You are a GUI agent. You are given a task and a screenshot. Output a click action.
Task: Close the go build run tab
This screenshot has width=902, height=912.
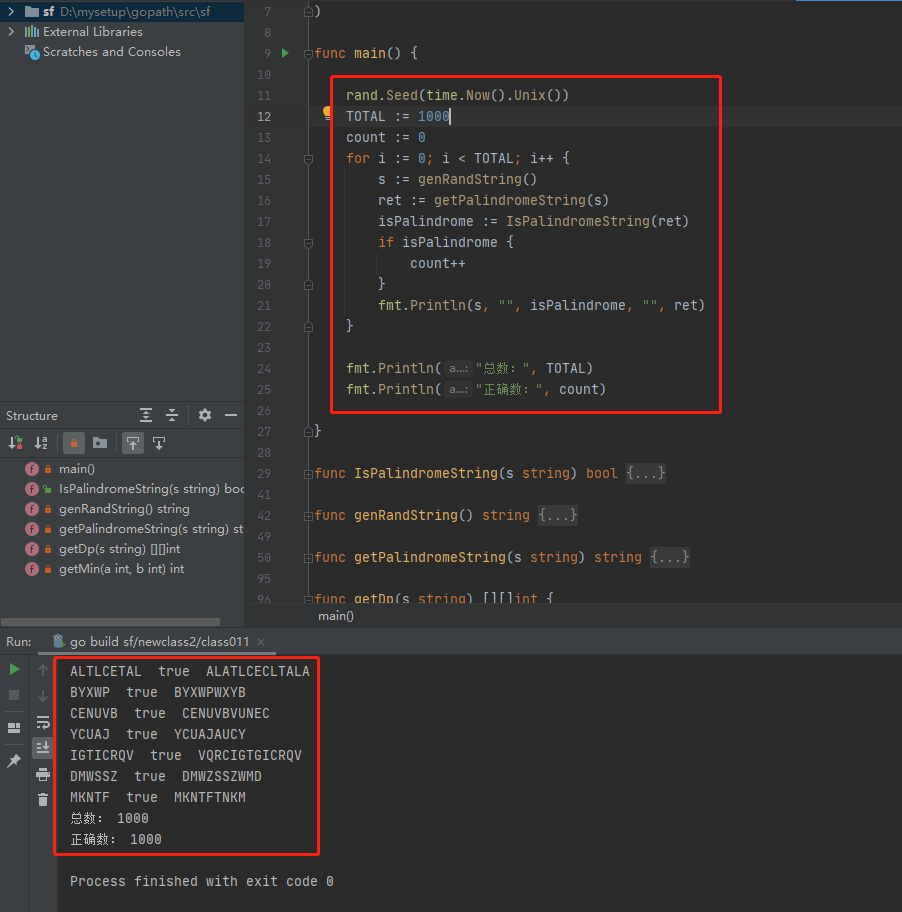[x=261, y=642]
